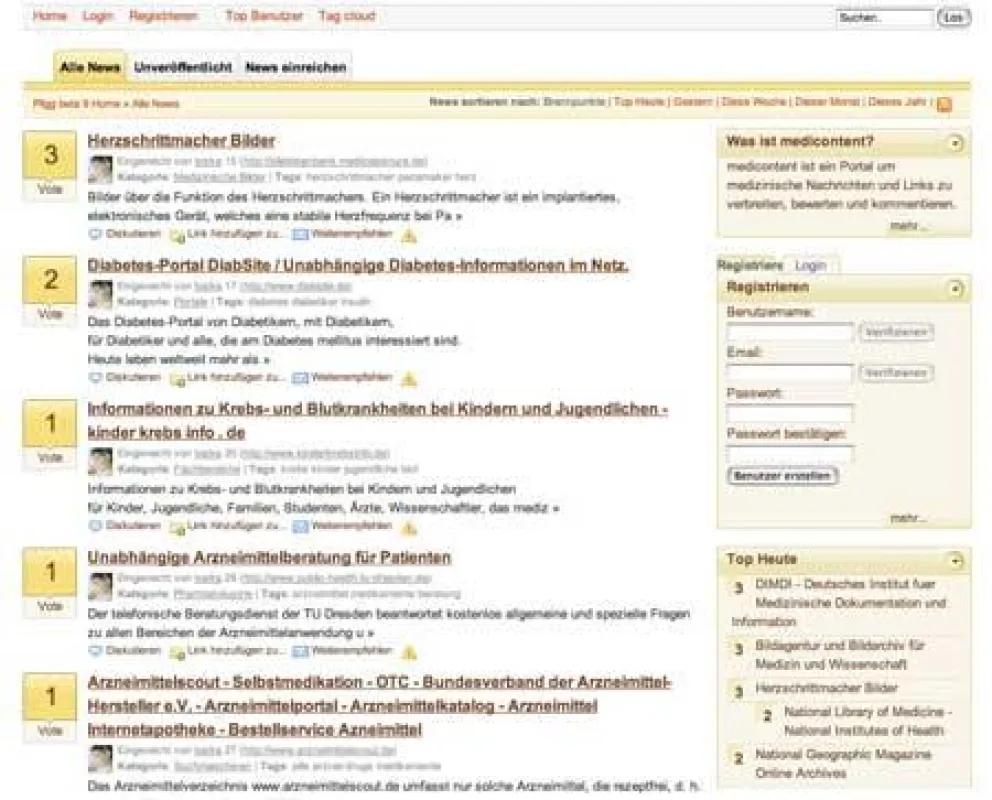Viewport: 992px width, 800px height.
Task: Click submitter avatar for Arzneimittelscout story
Action: (100, 758)
